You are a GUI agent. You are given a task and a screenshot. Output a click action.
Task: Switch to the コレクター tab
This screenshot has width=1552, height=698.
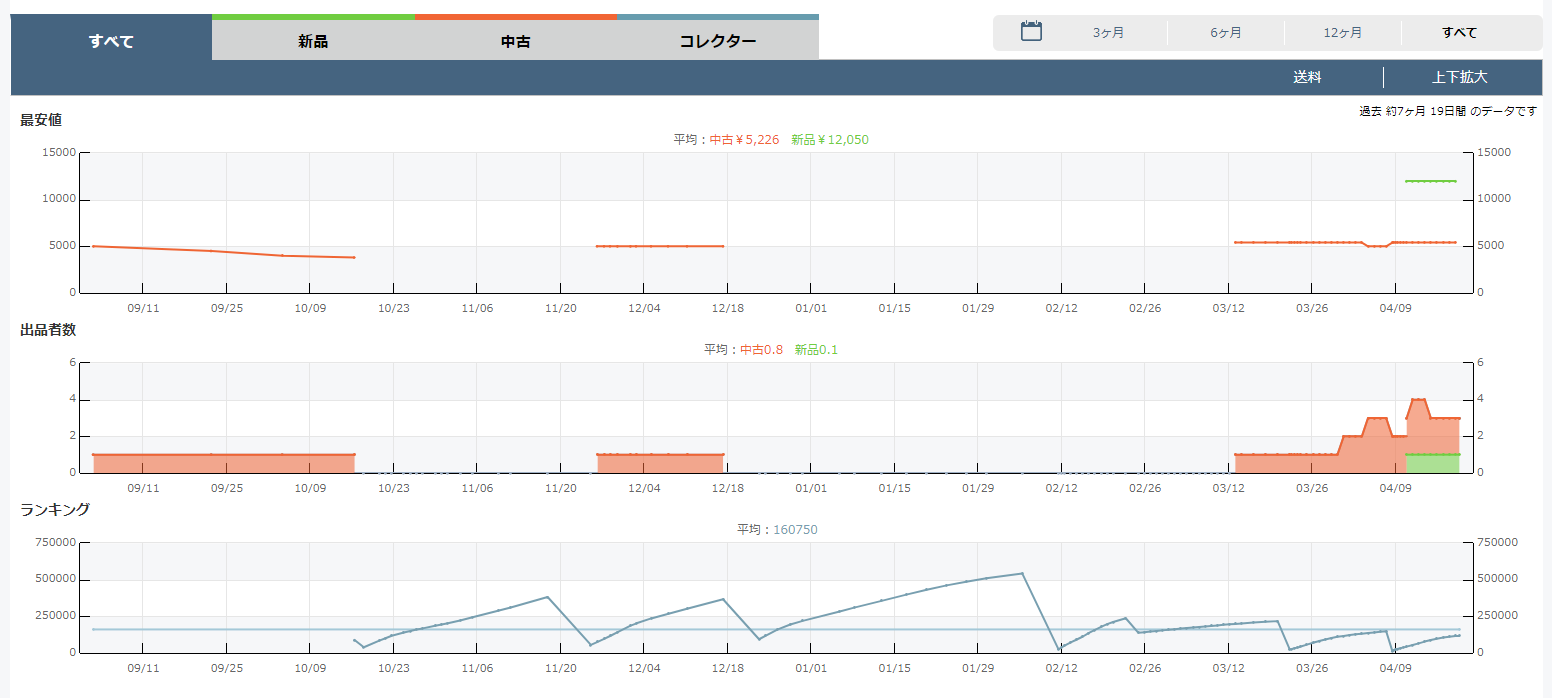pos(718,41)
